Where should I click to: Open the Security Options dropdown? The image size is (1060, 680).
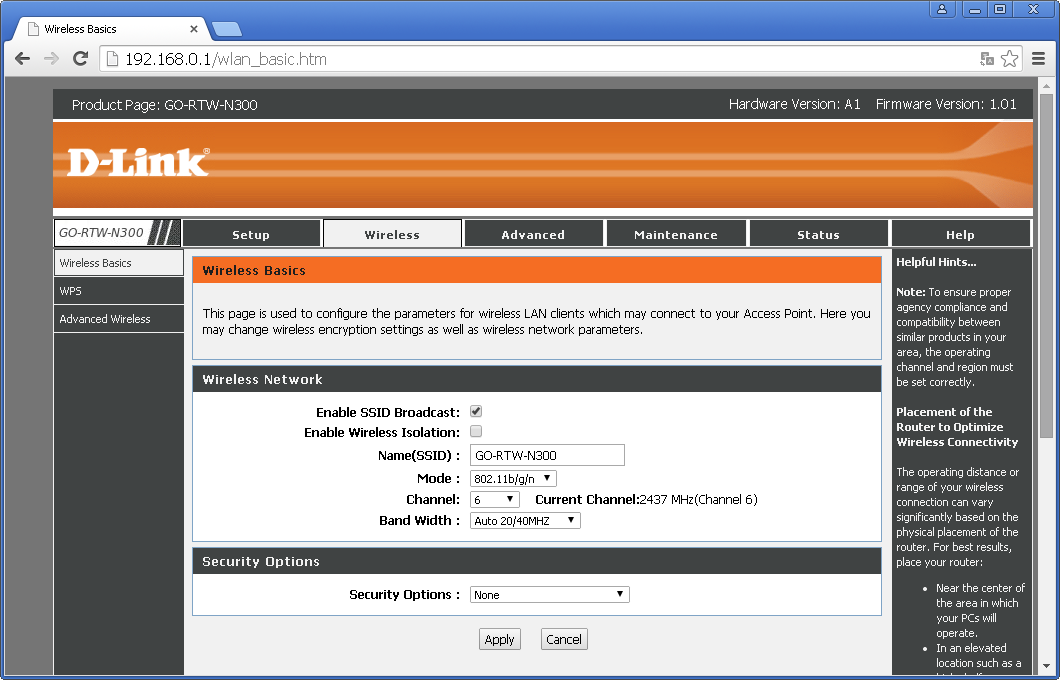pos(550,595)
